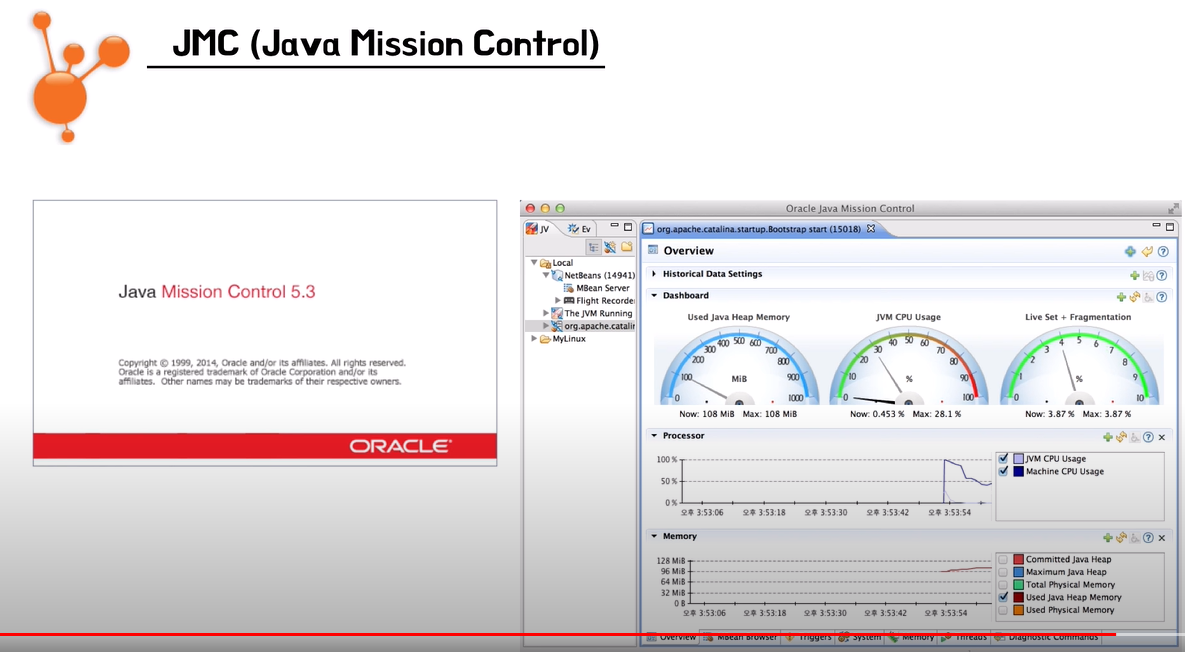Click the Java Mission Control 5.3 splash image

(x=265, y=333)
